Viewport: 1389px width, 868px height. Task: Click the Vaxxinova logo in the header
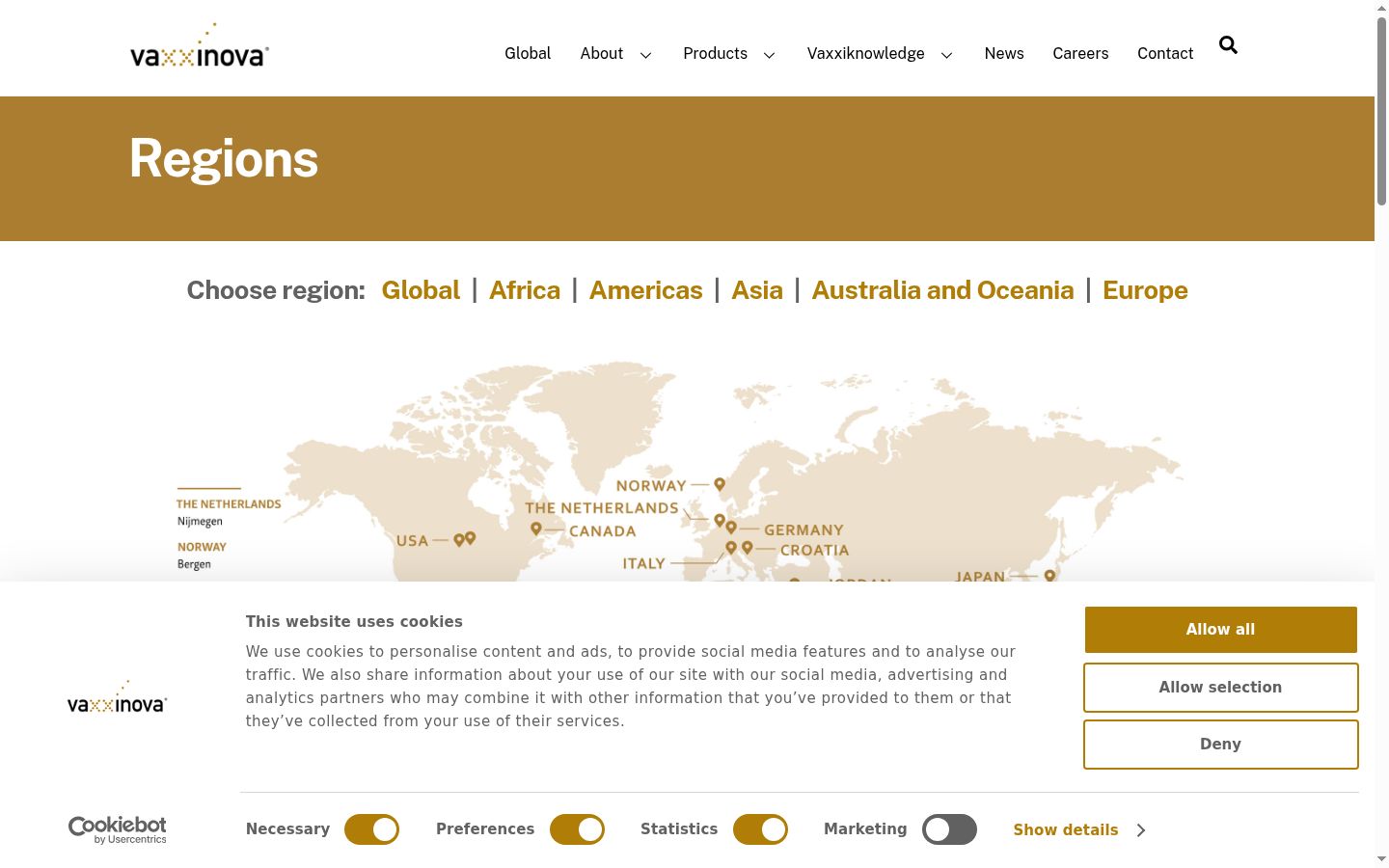[200, 45]
